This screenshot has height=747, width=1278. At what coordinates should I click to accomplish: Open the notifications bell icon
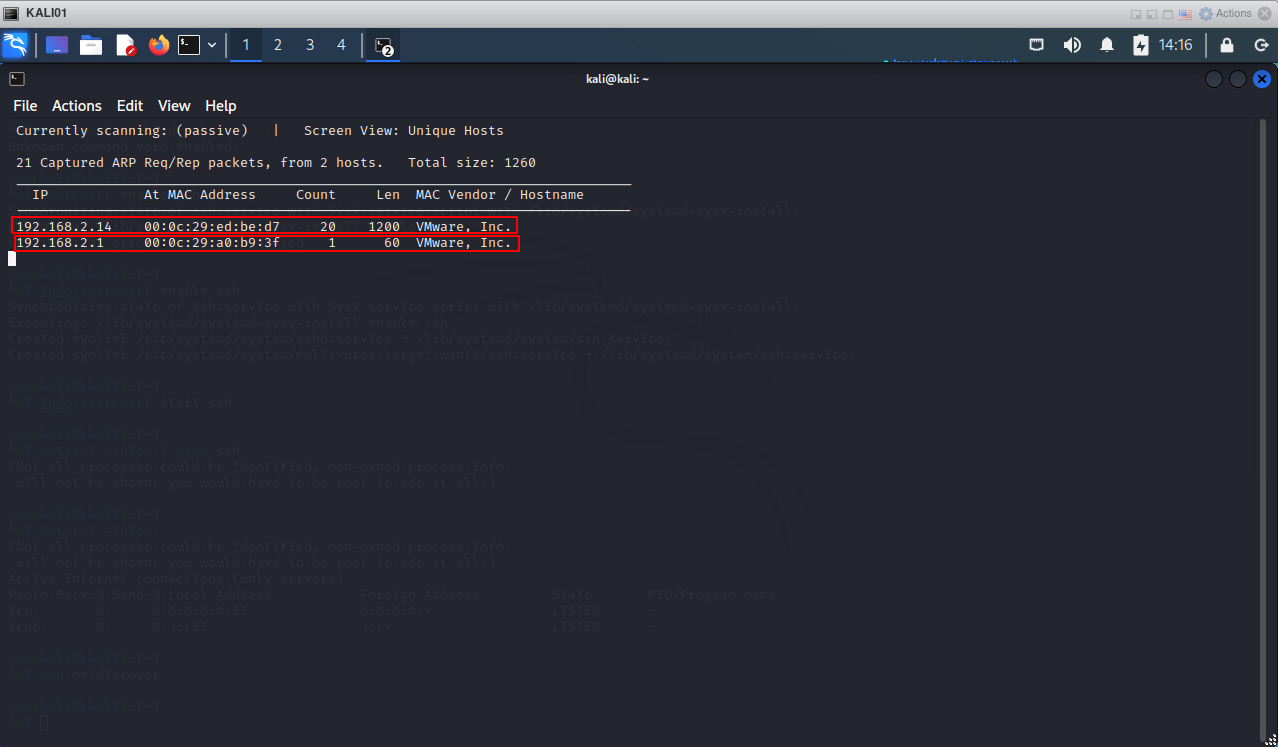coord(1107,45)
